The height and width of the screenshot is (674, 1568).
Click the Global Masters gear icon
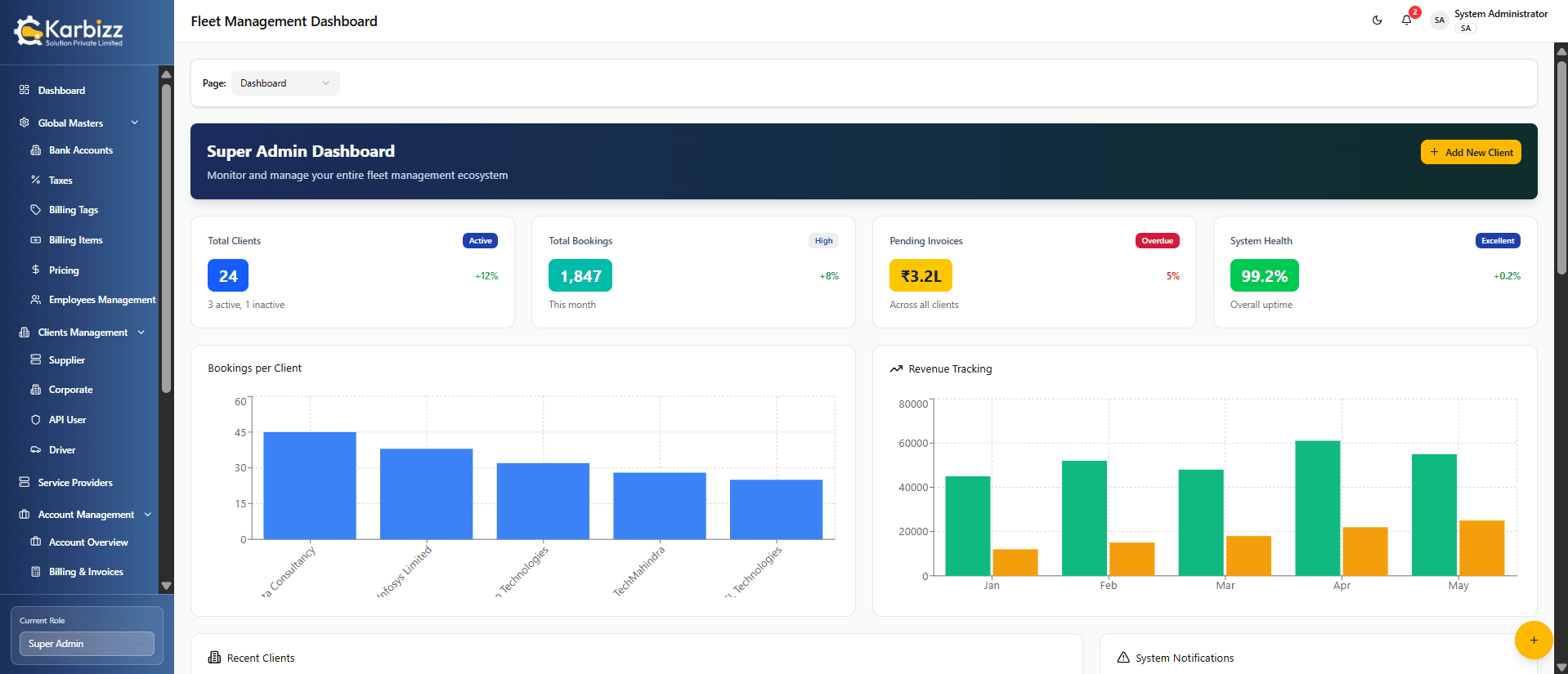tap(25, 123)
